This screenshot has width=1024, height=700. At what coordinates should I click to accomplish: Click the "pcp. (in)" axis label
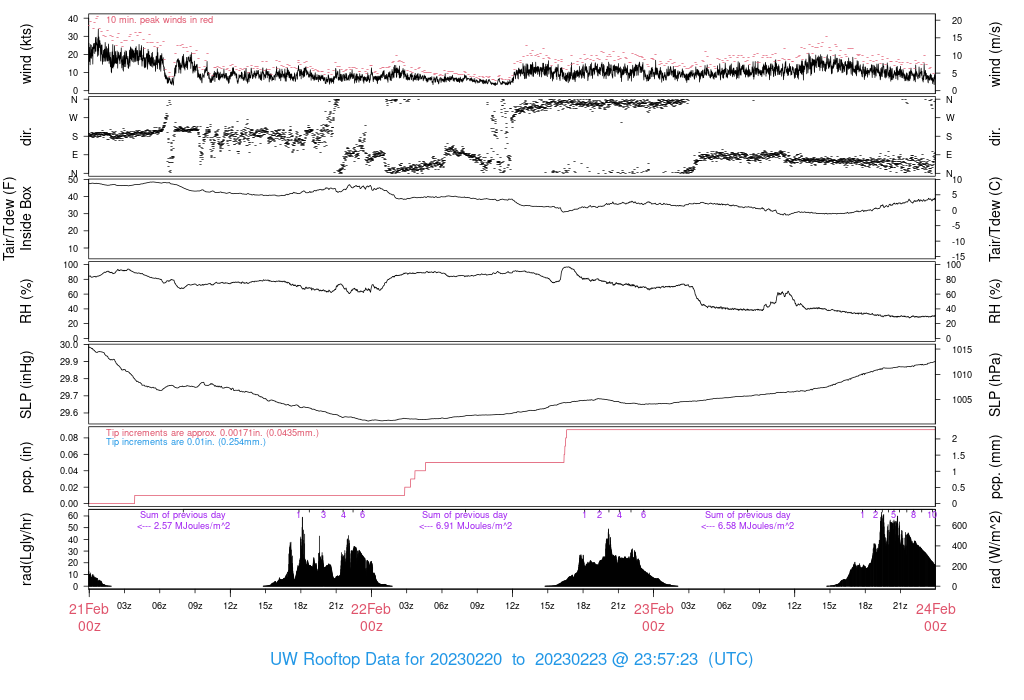click(x=26, y=467)
